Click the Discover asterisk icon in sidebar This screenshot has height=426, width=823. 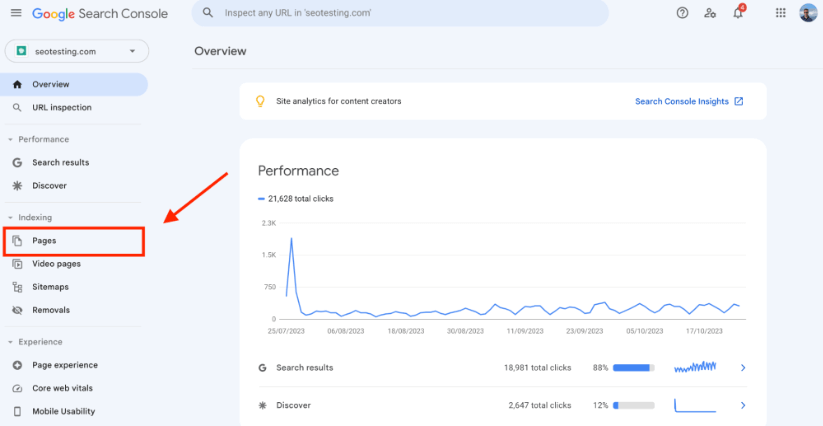tap(17, 186)
